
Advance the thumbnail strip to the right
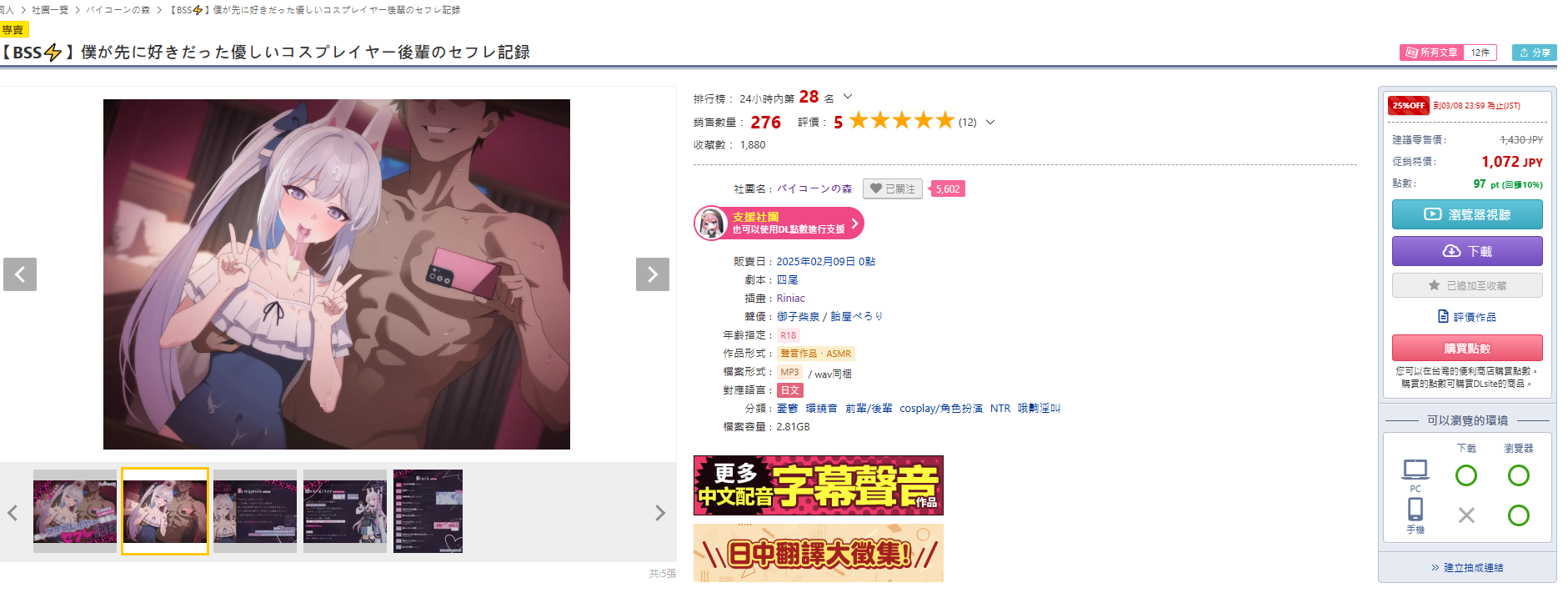point(659,513)
